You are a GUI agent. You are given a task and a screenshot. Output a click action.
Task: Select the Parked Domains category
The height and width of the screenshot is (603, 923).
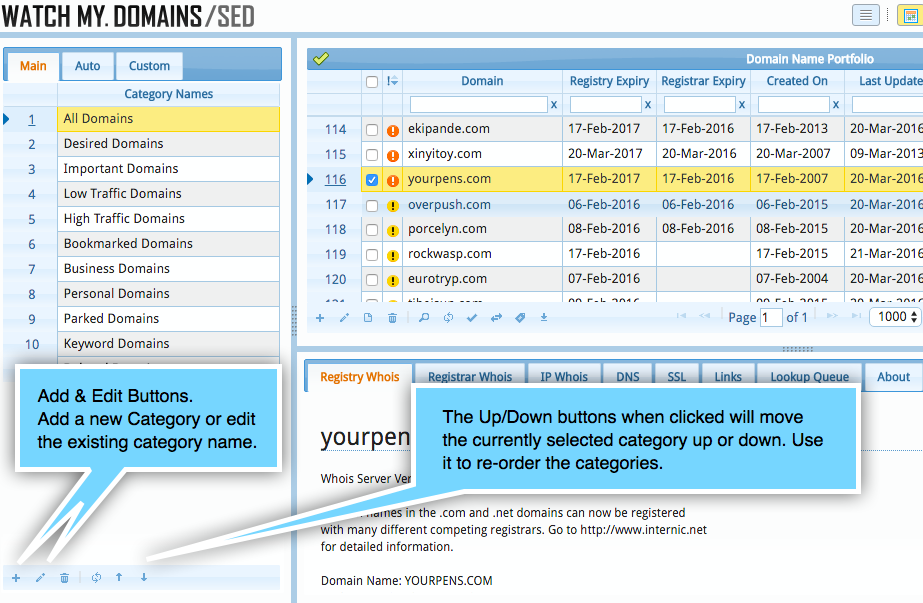[x=168, y=319]
